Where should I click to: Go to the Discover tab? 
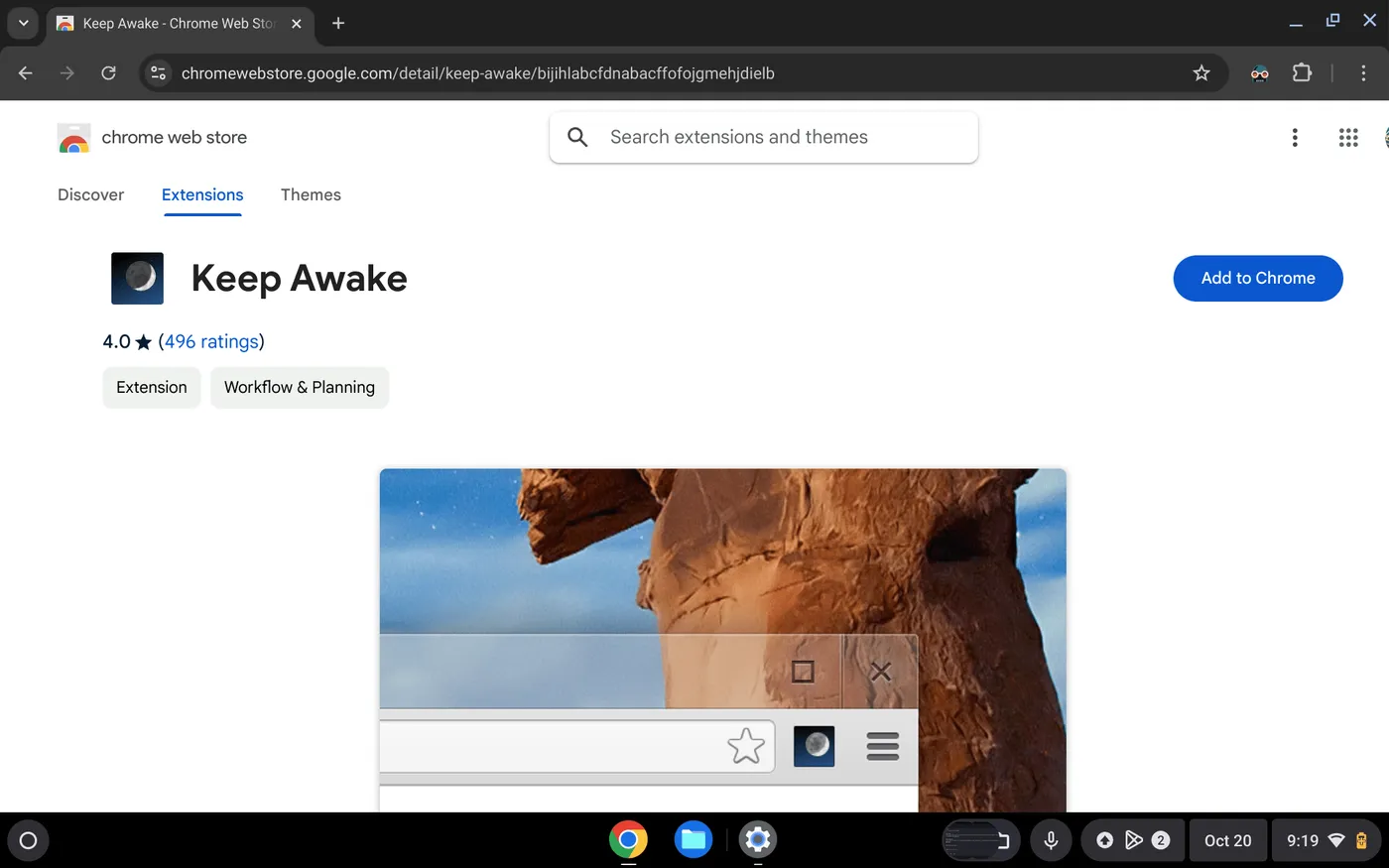click(x=91, y=194)
